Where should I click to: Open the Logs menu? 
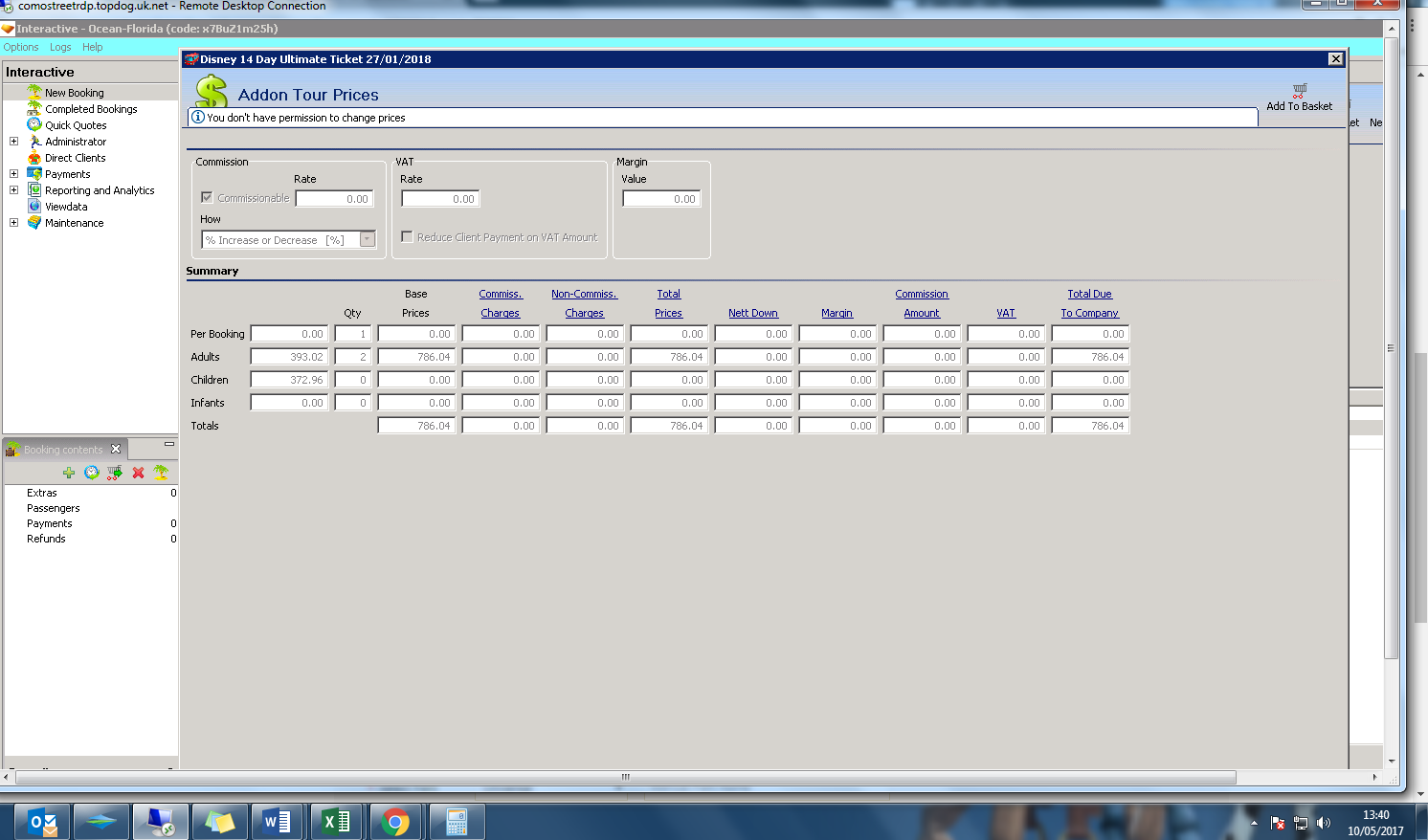[x=60, y=47]
